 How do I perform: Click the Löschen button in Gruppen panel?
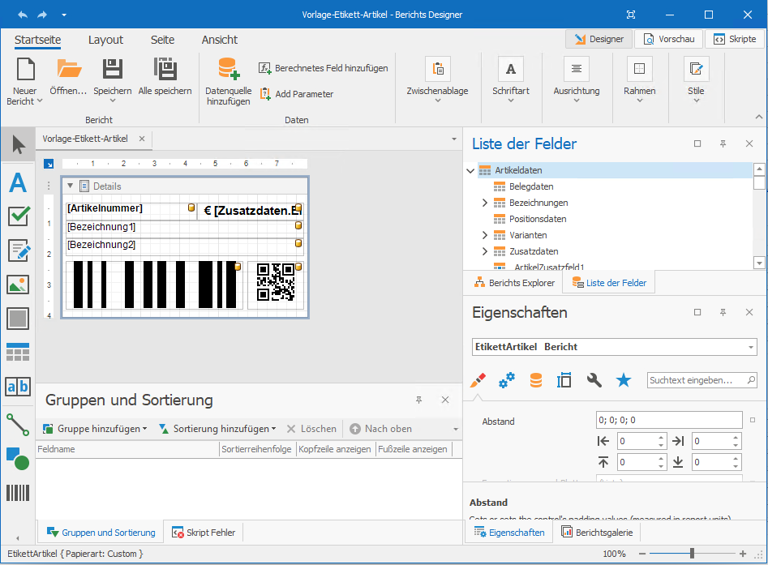click(x=312, y=428)
